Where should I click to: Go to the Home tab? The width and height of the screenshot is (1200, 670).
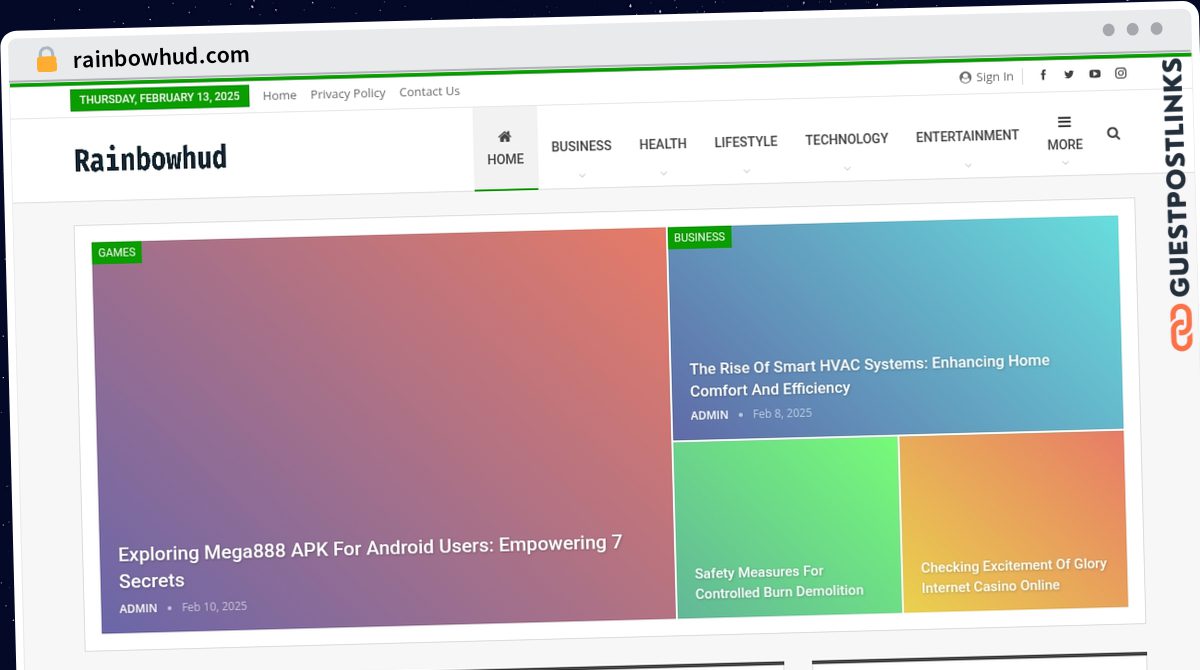point(505,148)
